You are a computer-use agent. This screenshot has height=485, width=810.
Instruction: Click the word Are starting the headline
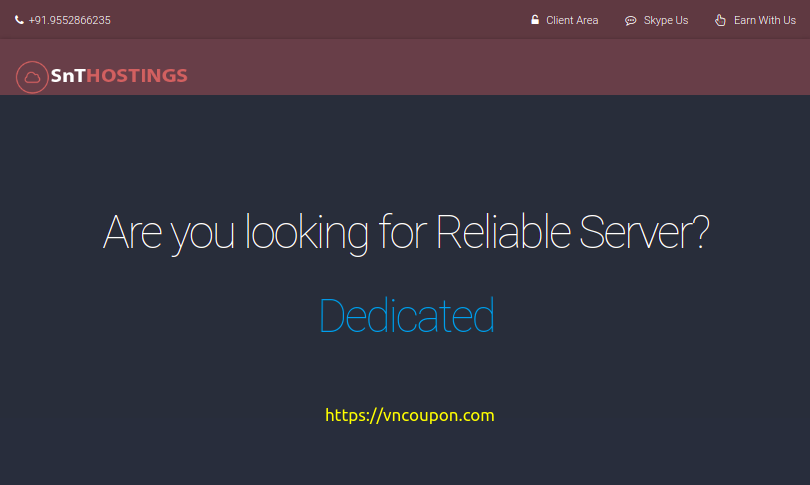[132, 233]
